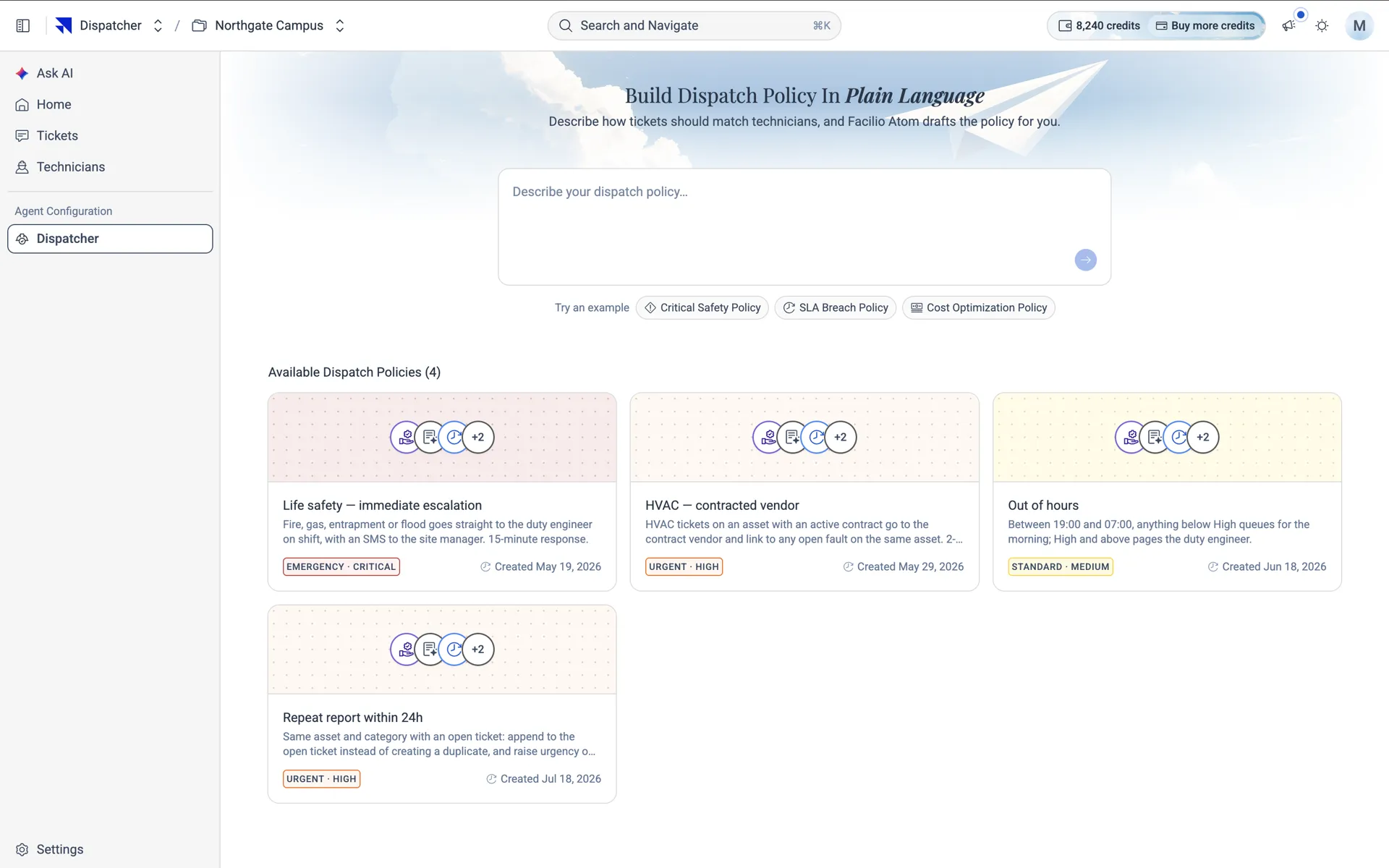Expand the Dispatcher app switcher chevrons
1389x868 pixels.
(158, 26)
